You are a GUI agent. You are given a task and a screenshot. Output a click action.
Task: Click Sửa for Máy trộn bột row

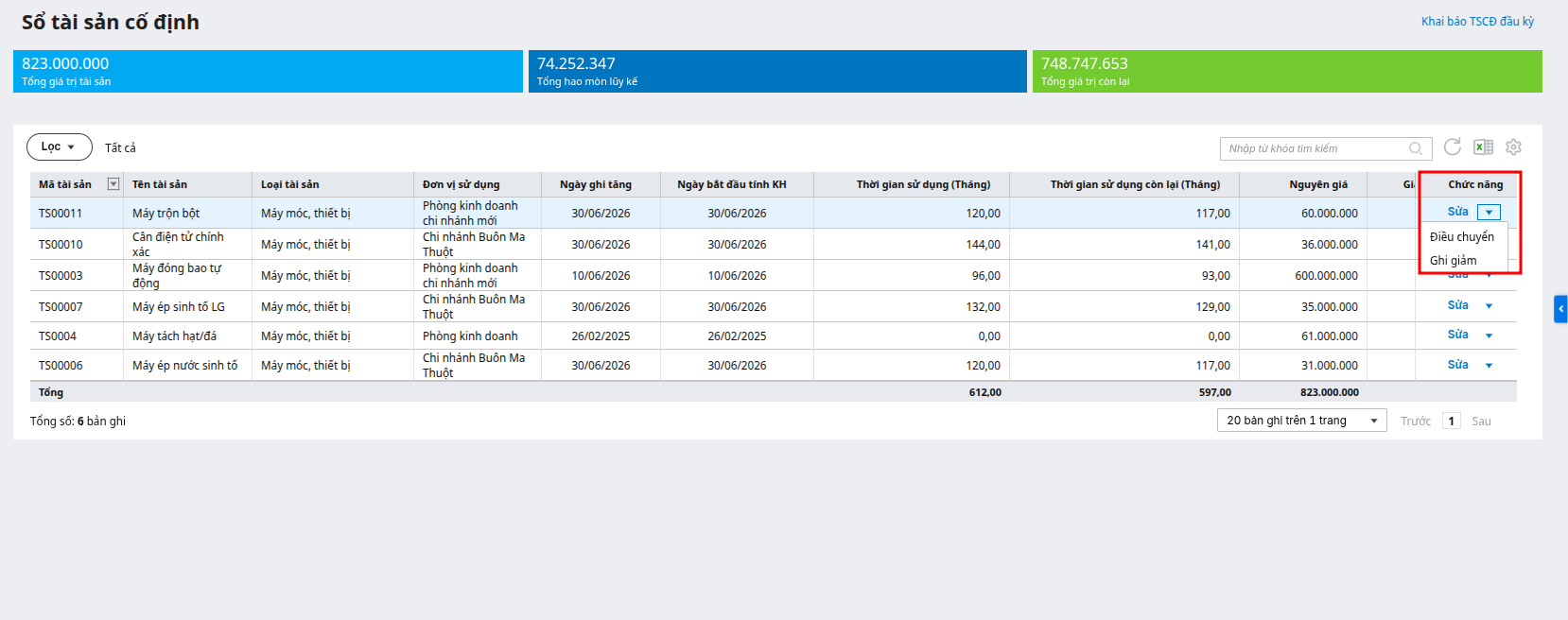(x=1457, y=212)
